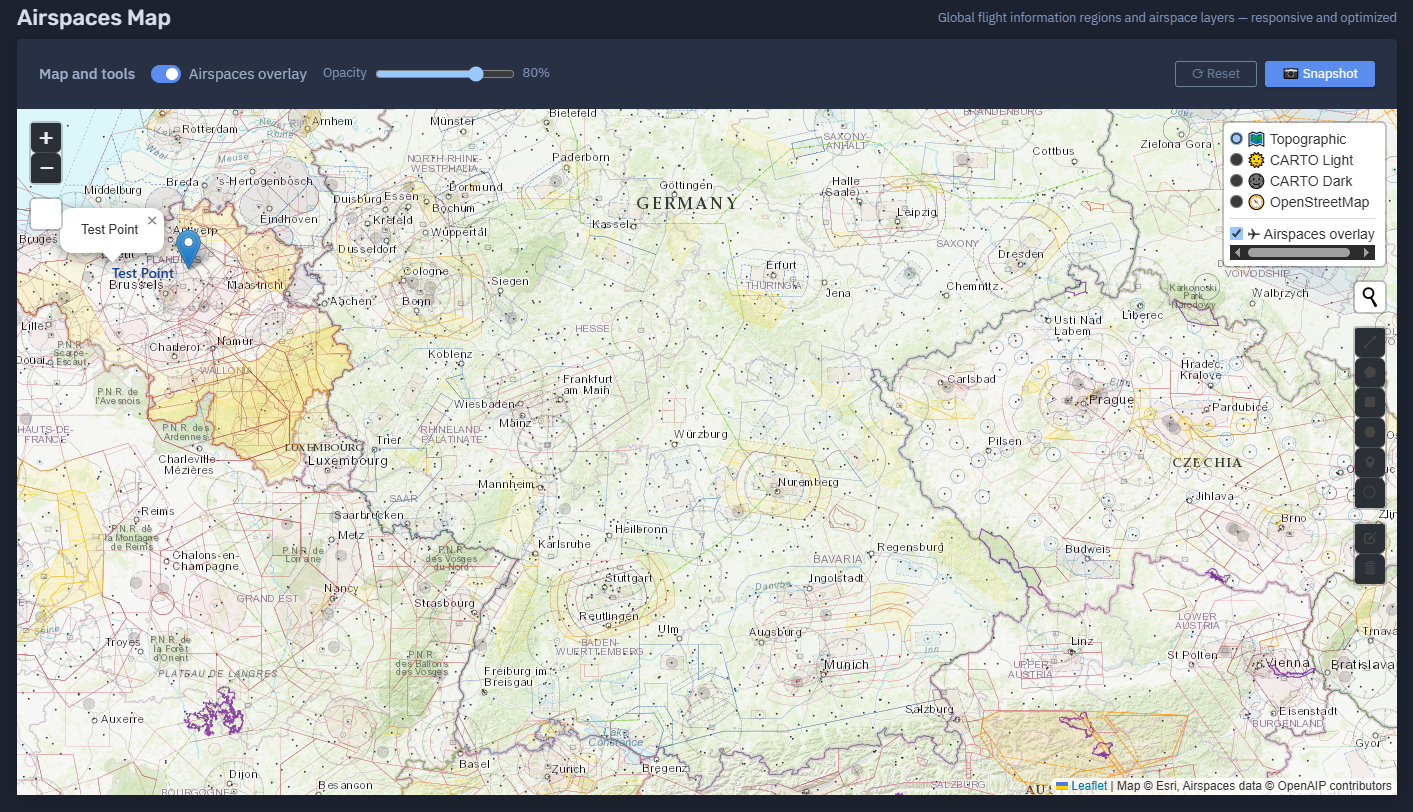Choose the CARTO Dark basemap

(1237, 181)
